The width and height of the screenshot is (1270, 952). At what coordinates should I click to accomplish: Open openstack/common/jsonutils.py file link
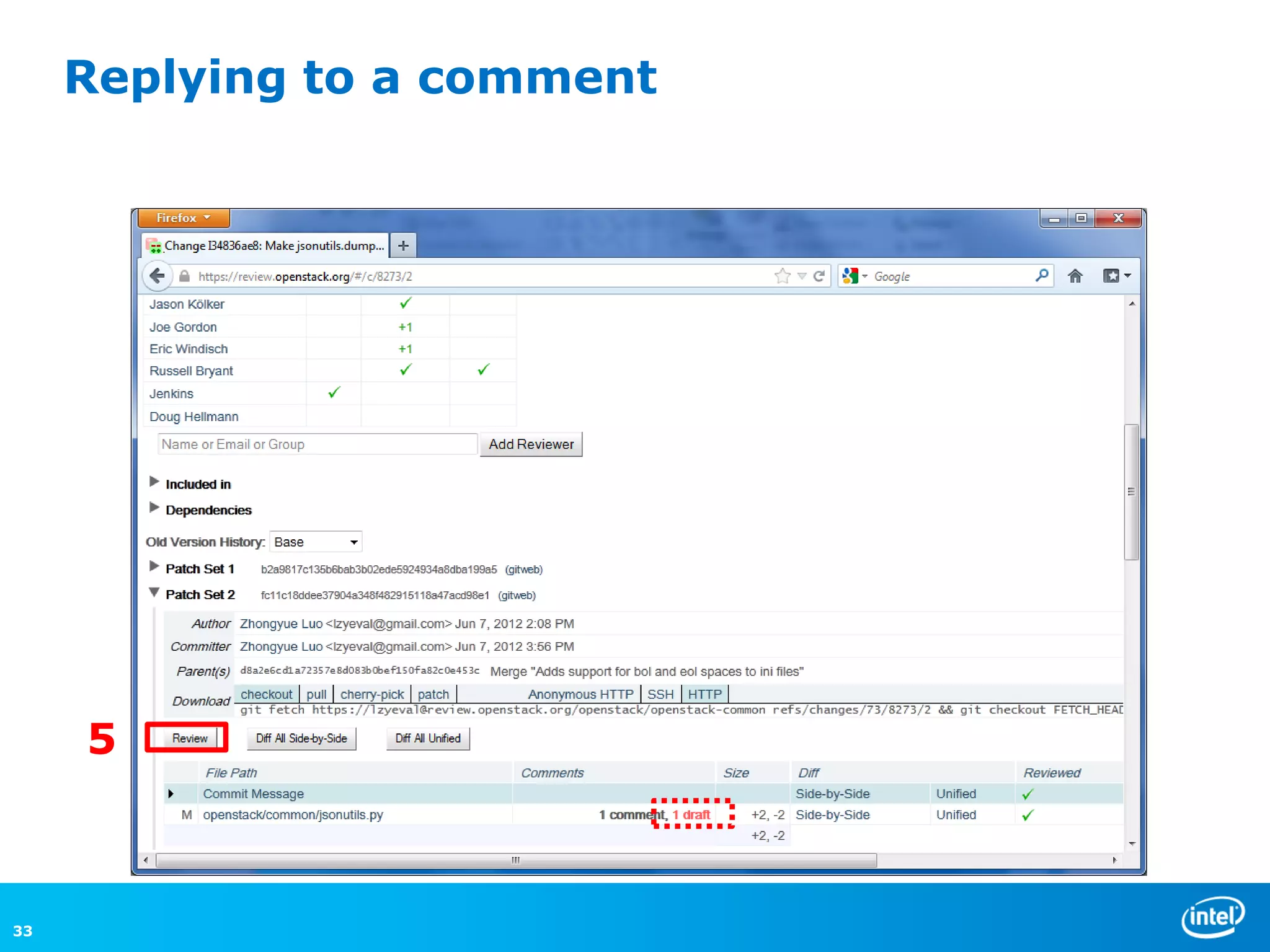pyautogui.click(x=293, y=814)
